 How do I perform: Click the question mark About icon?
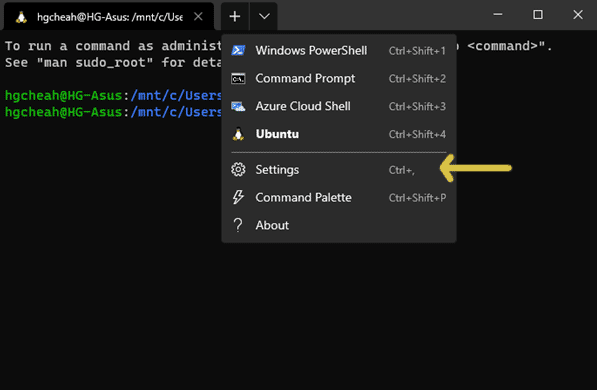coord(238,225)
